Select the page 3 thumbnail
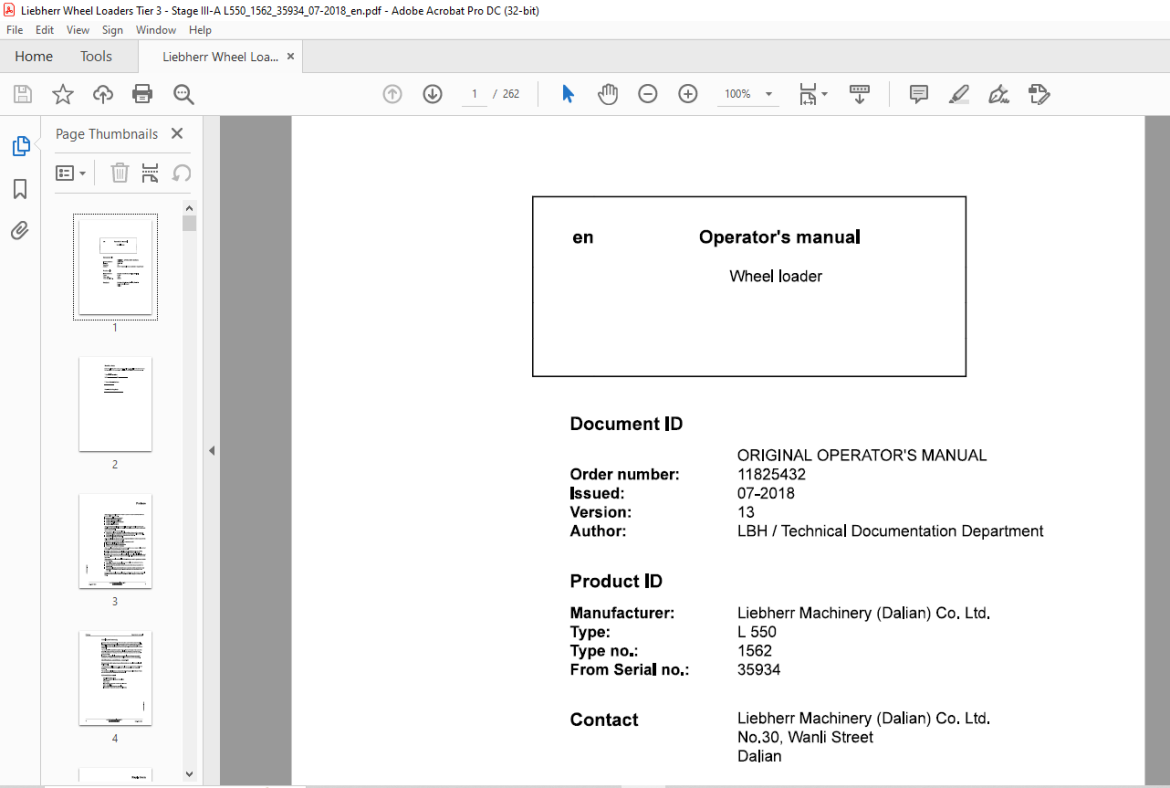The height and width of the screenshot is (788, 1170). [x=115, y=541]
